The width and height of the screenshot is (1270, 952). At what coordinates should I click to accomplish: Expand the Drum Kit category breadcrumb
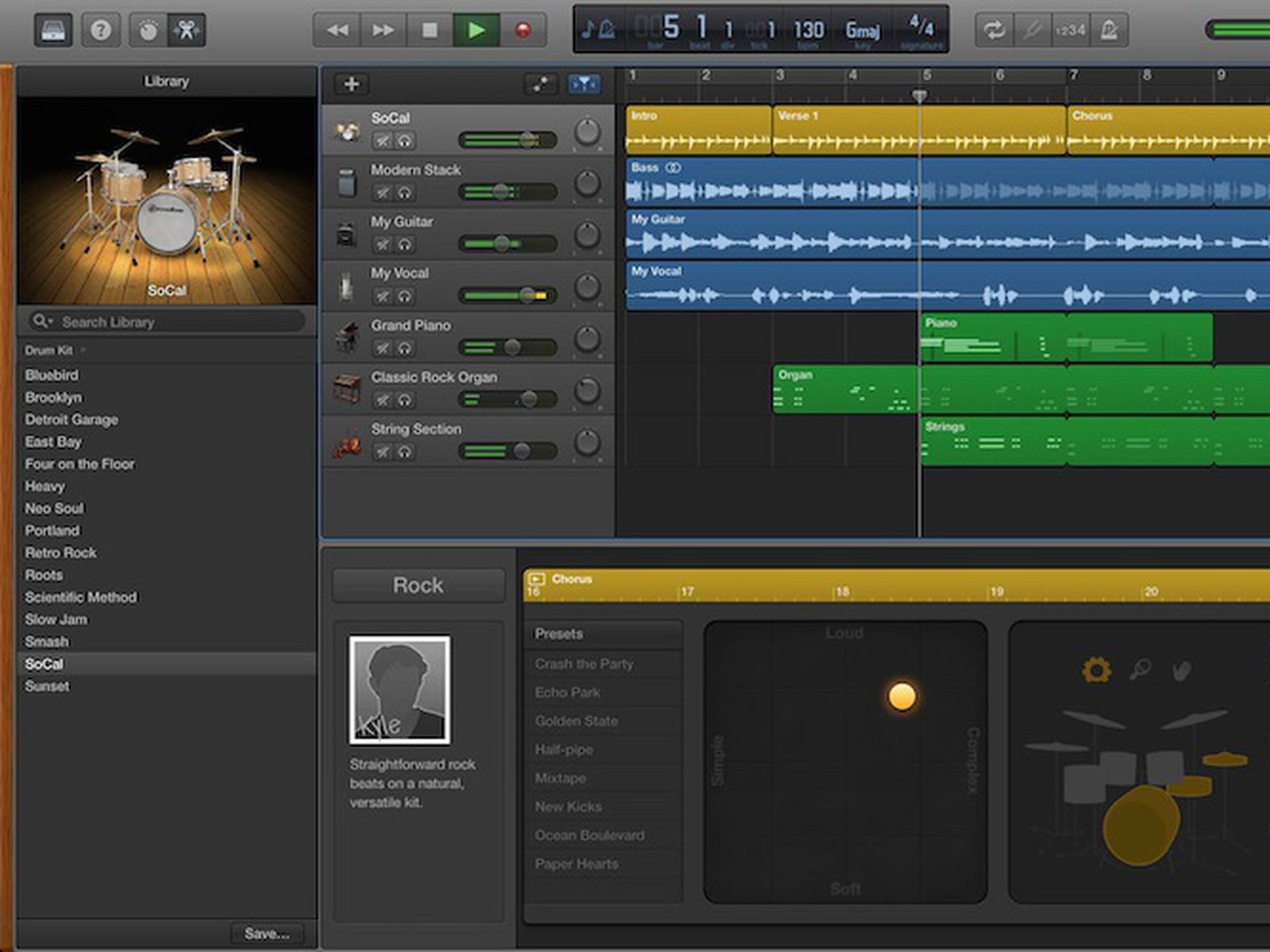pos(49,350)
